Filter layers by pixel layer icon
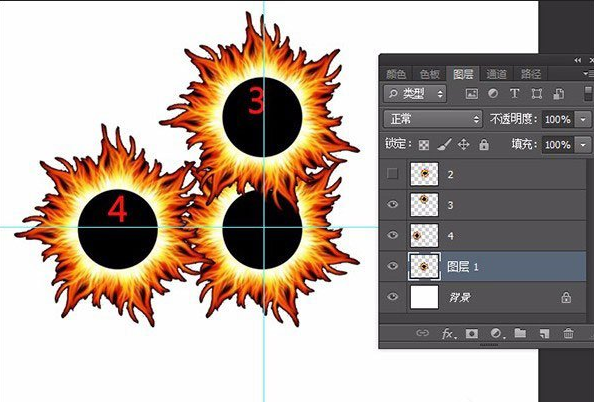The image size is (594, 402). click(471, 94)
